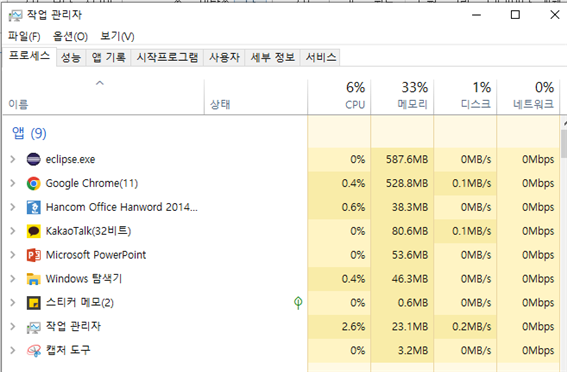Click the 작업 관리자 title bar icon

[16, 15]
